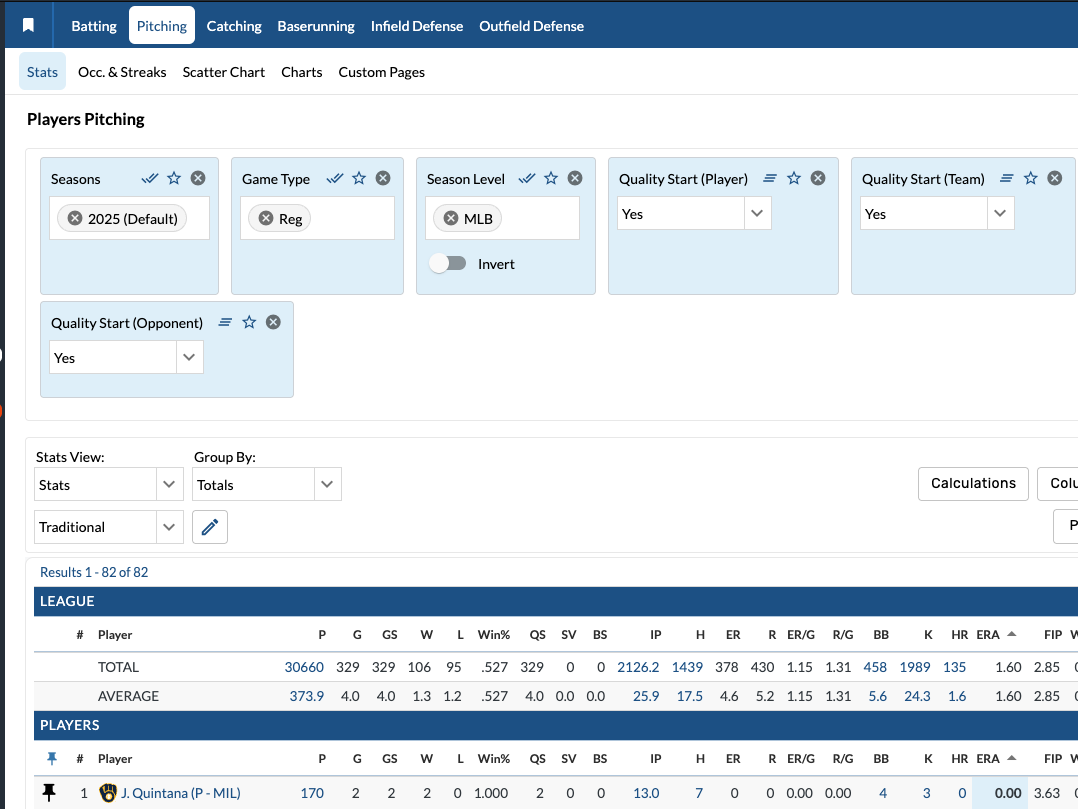This screenshot has width=1078, height=809.
Task: Switch to the Batting tab
Action: pos(94,26)
